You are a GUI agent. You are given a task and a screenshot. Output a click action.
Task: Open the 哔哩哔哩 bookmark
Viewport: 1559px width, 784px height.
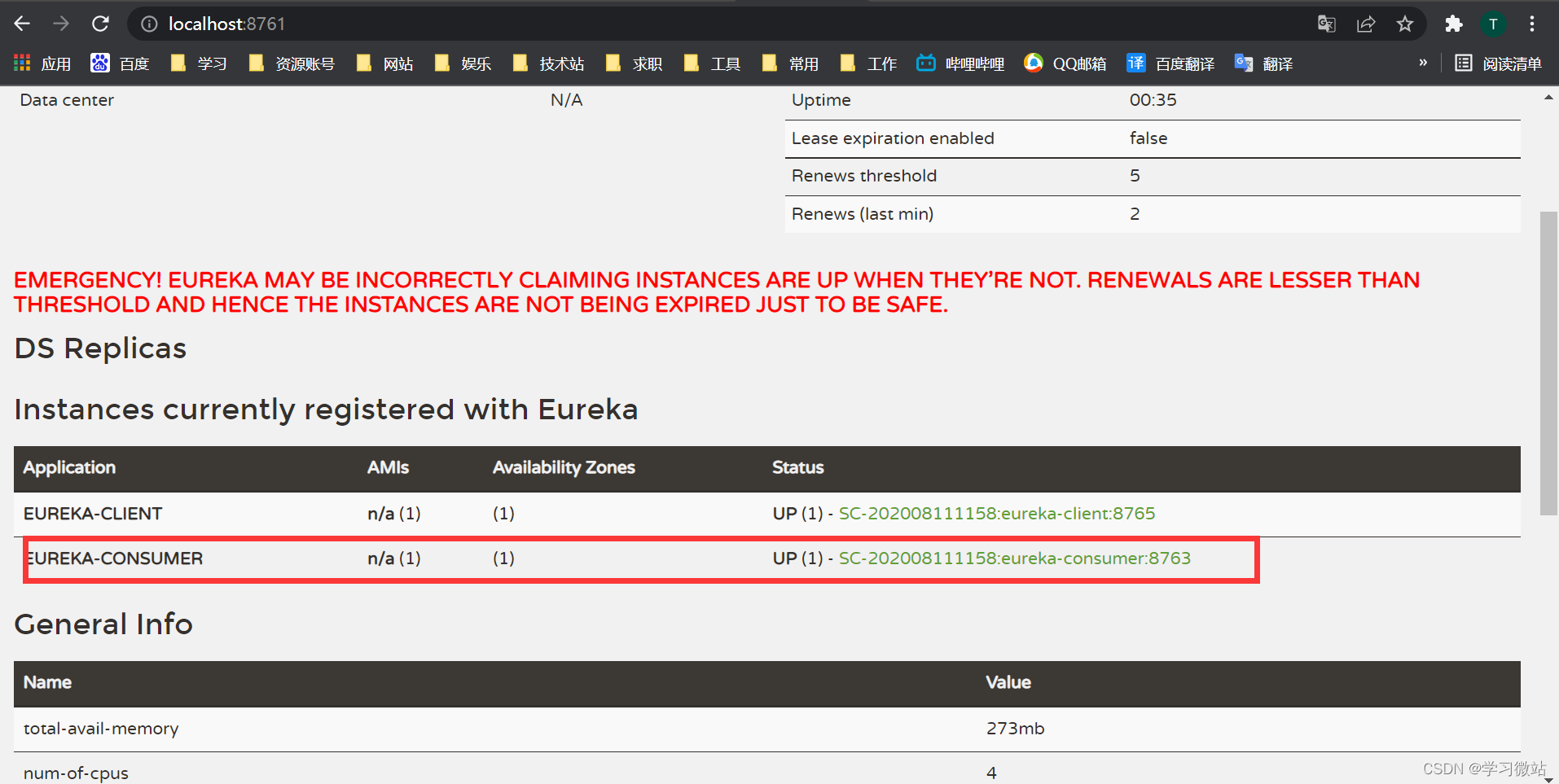960,64
